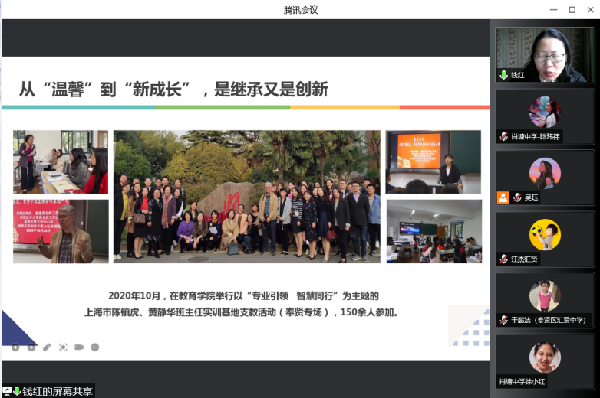Screen dimensions: 600x398
Task: Click the slide title about 温馨 to 新成长
Action: (173, 89)
